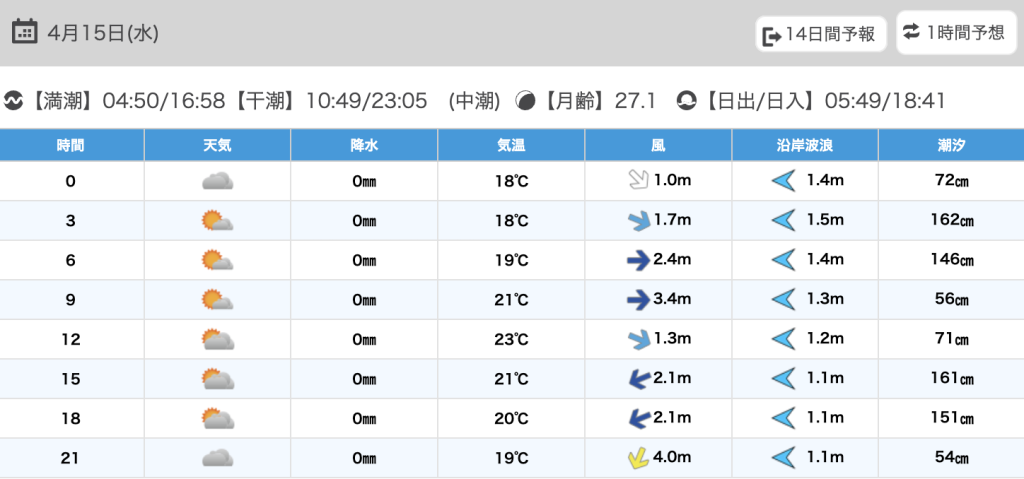Switch to 1時間予想 hourly view
Viewport: 1024px width, 479px height.
tap(953, 33)
